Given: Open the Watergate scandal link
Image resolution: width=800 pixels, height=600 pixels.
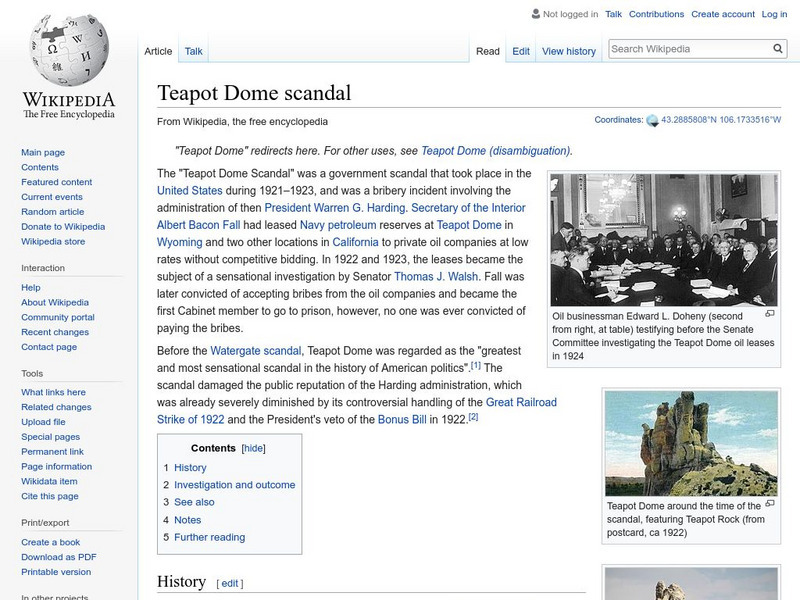Looking at the screenshot, I should click(256, 351).
